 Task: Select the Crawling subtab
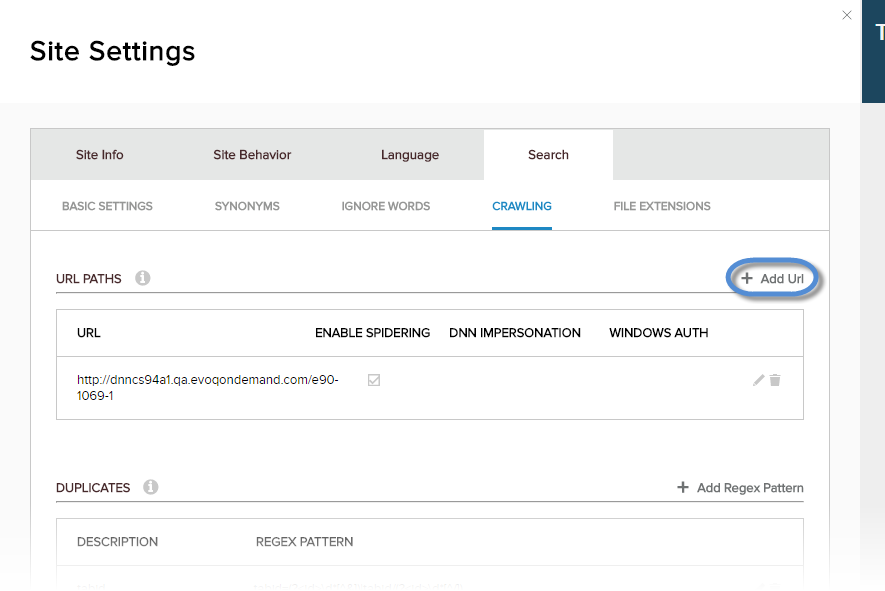click(521, 206)
